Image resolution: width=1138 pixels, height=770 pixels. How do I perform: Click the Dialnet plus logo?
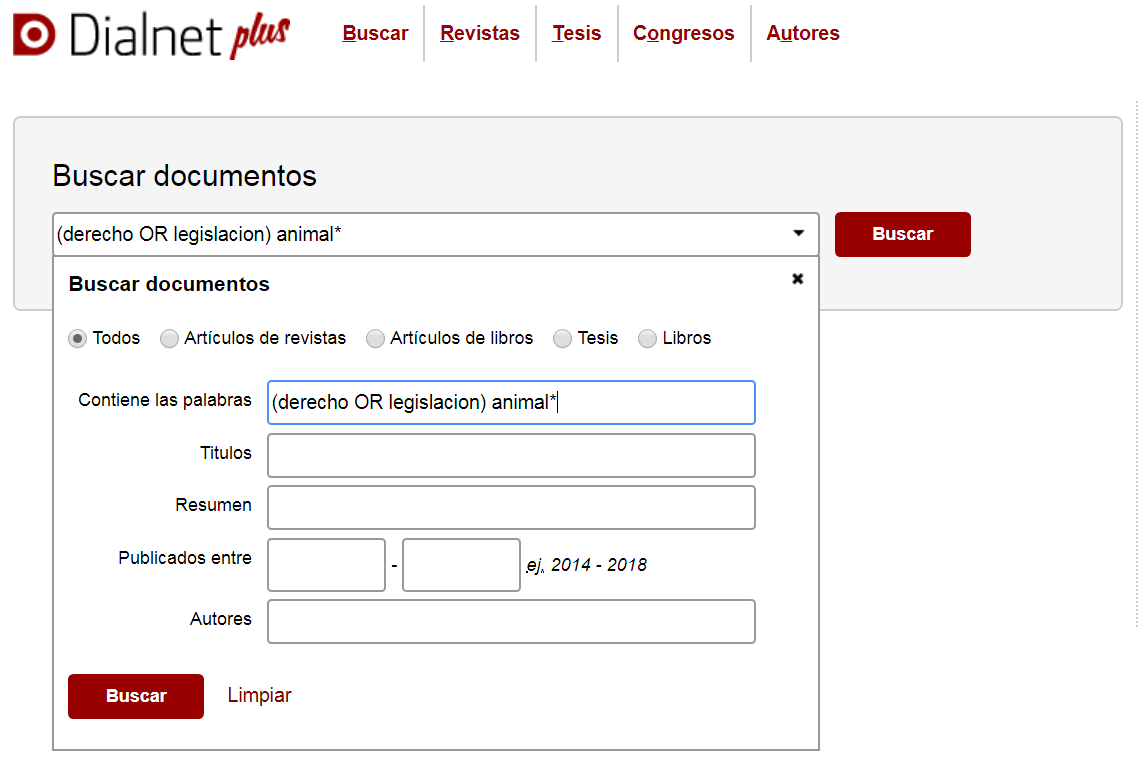coord(151,35)
